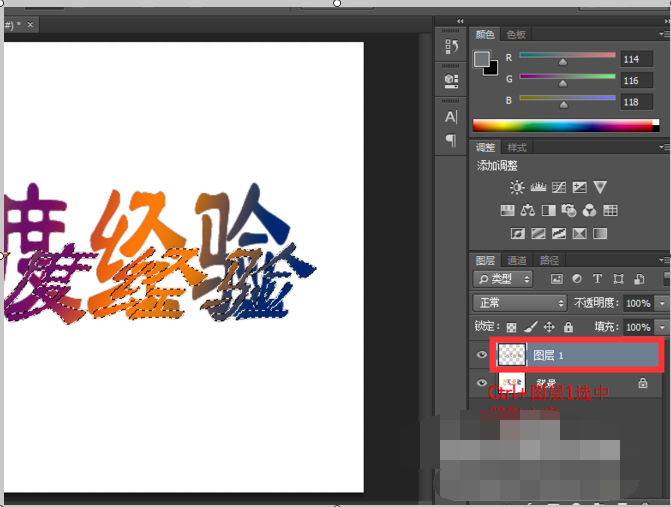
Task: Open the layer filter 类型 dropdown
Action: [503, 279]
